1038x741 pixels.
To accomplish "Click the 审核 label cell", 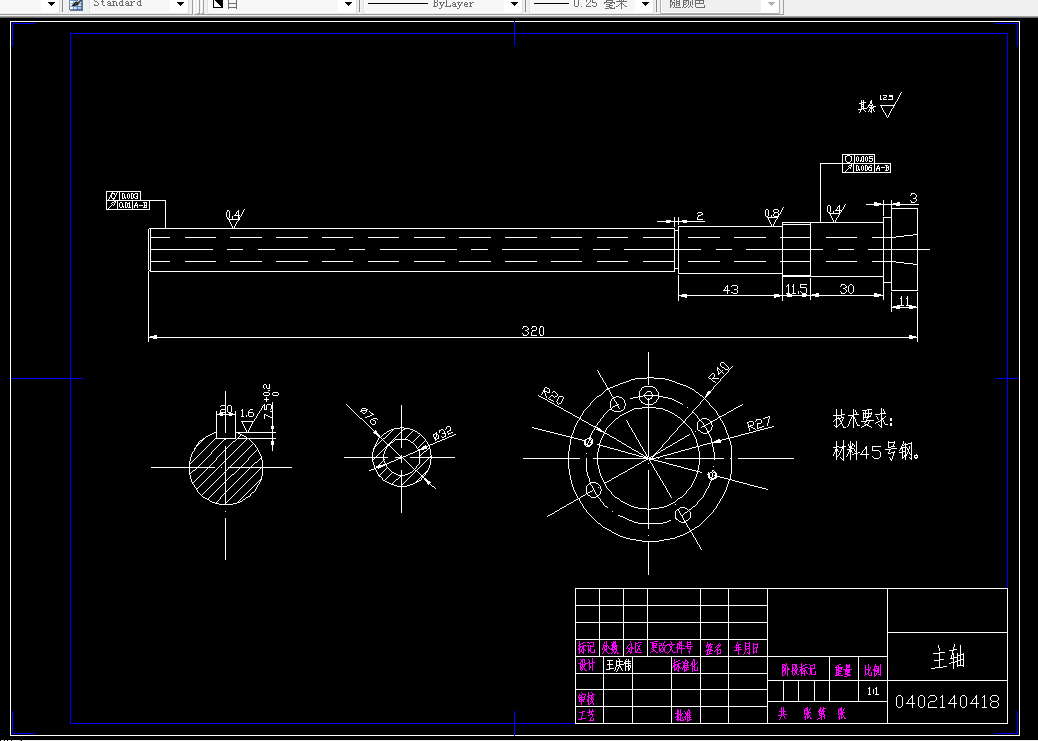I will click(x=587, y=699).
